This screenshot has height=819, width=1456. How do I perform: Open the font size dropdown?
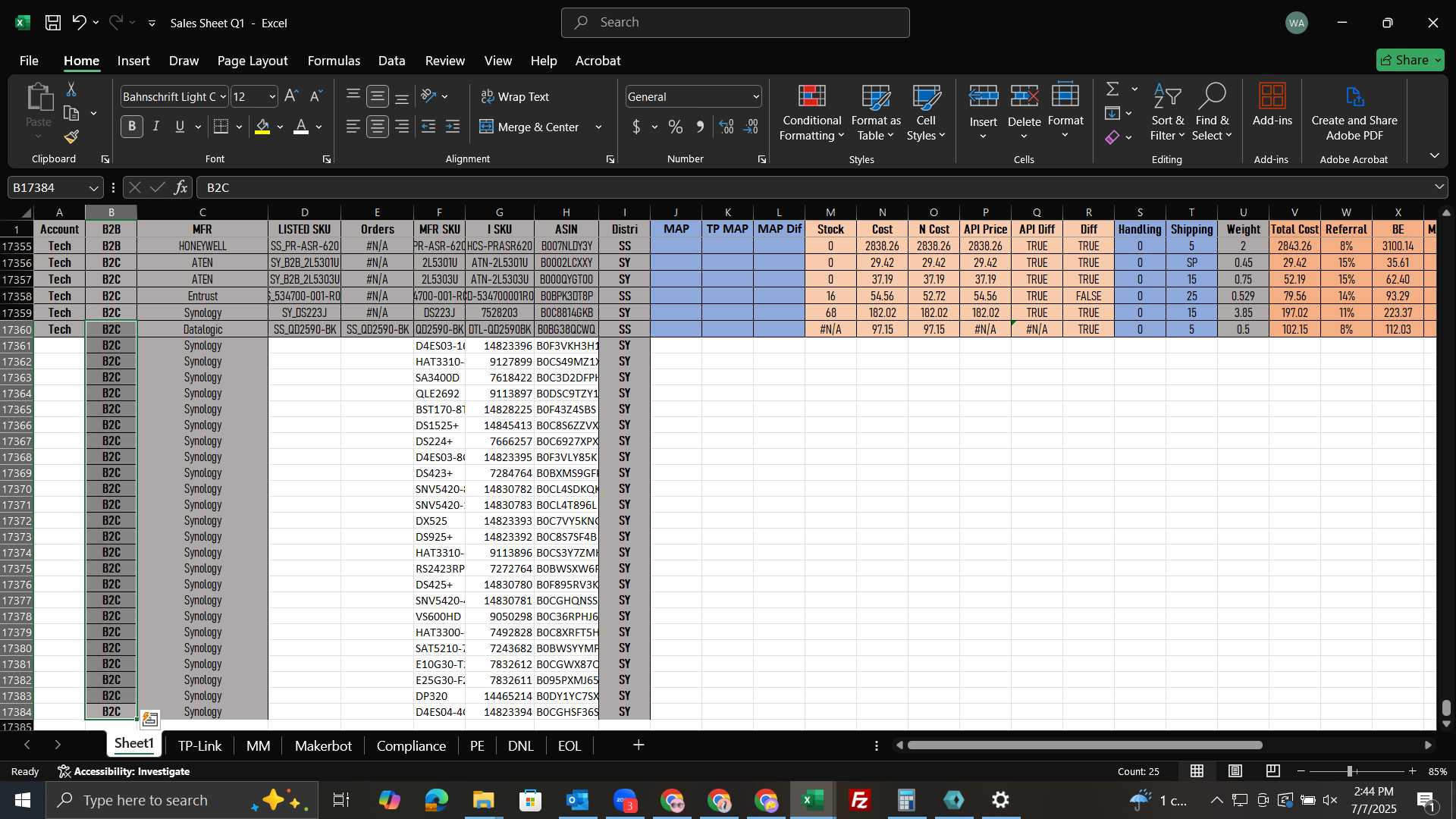click(x=272, y=96)
